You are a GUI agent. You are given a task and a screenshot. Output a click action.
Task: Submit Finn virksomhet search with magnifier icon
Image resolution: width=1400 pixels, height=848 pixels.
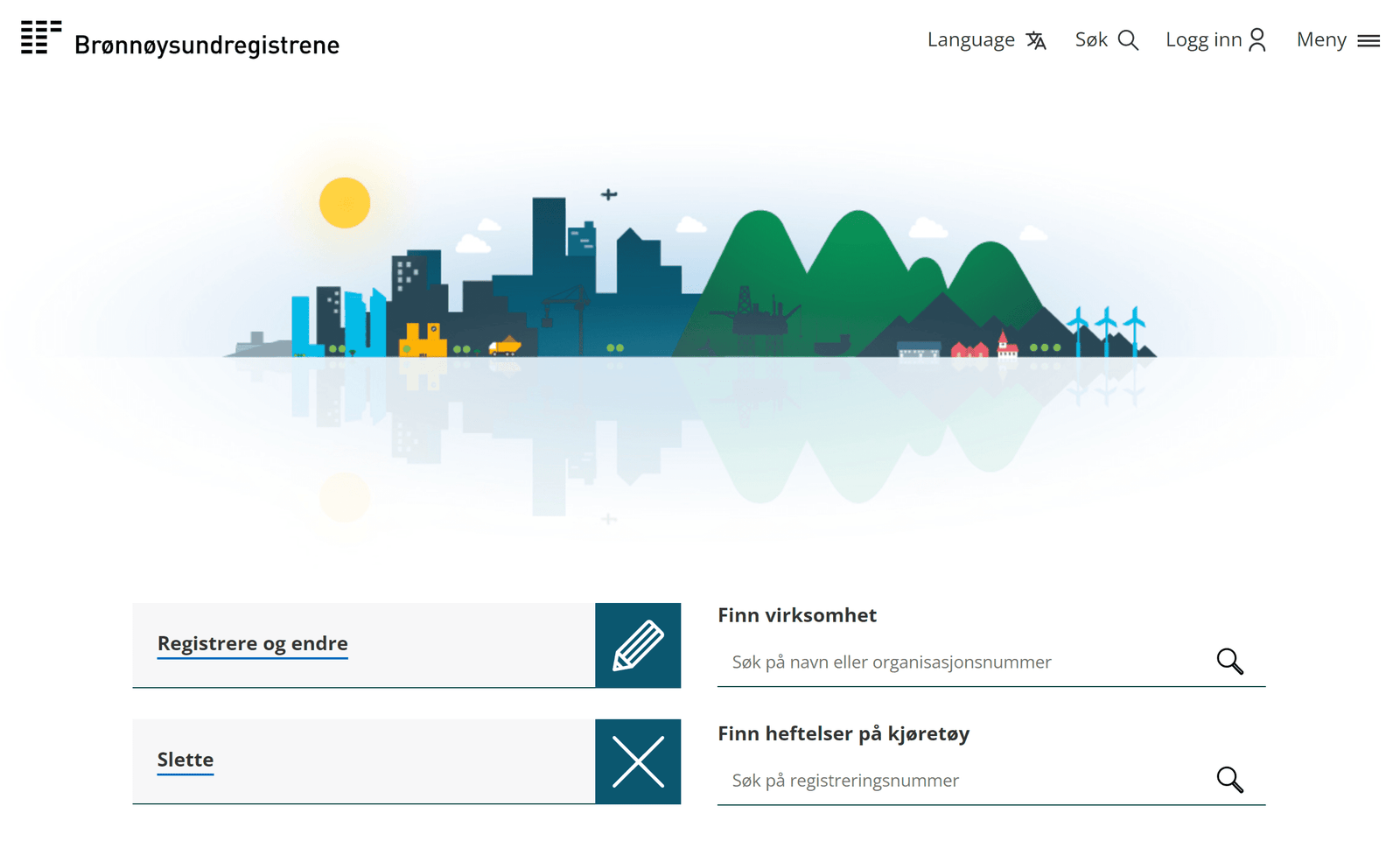(x=1229, y=662)
